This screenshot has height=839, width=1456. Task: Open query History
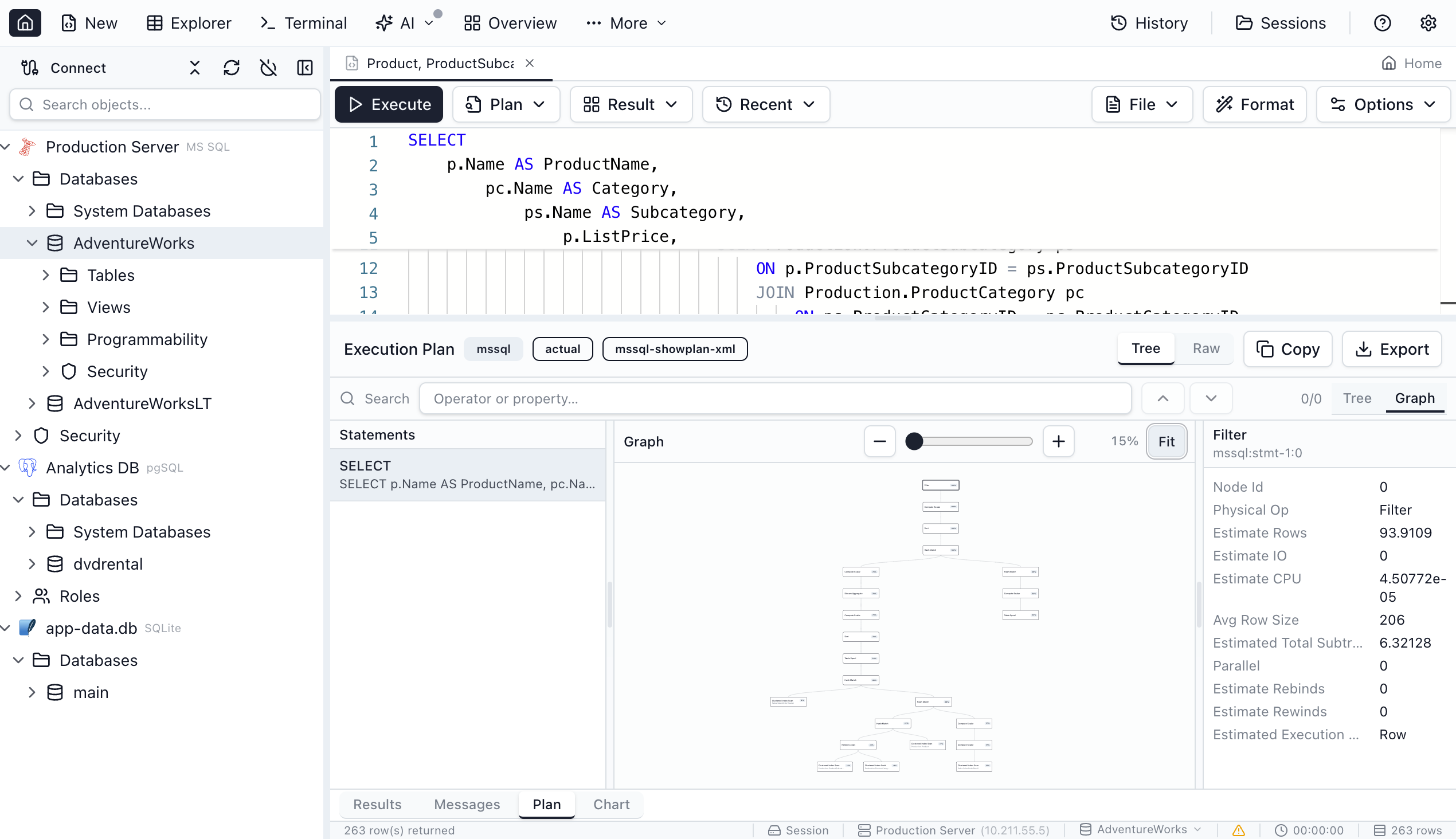1150,23
